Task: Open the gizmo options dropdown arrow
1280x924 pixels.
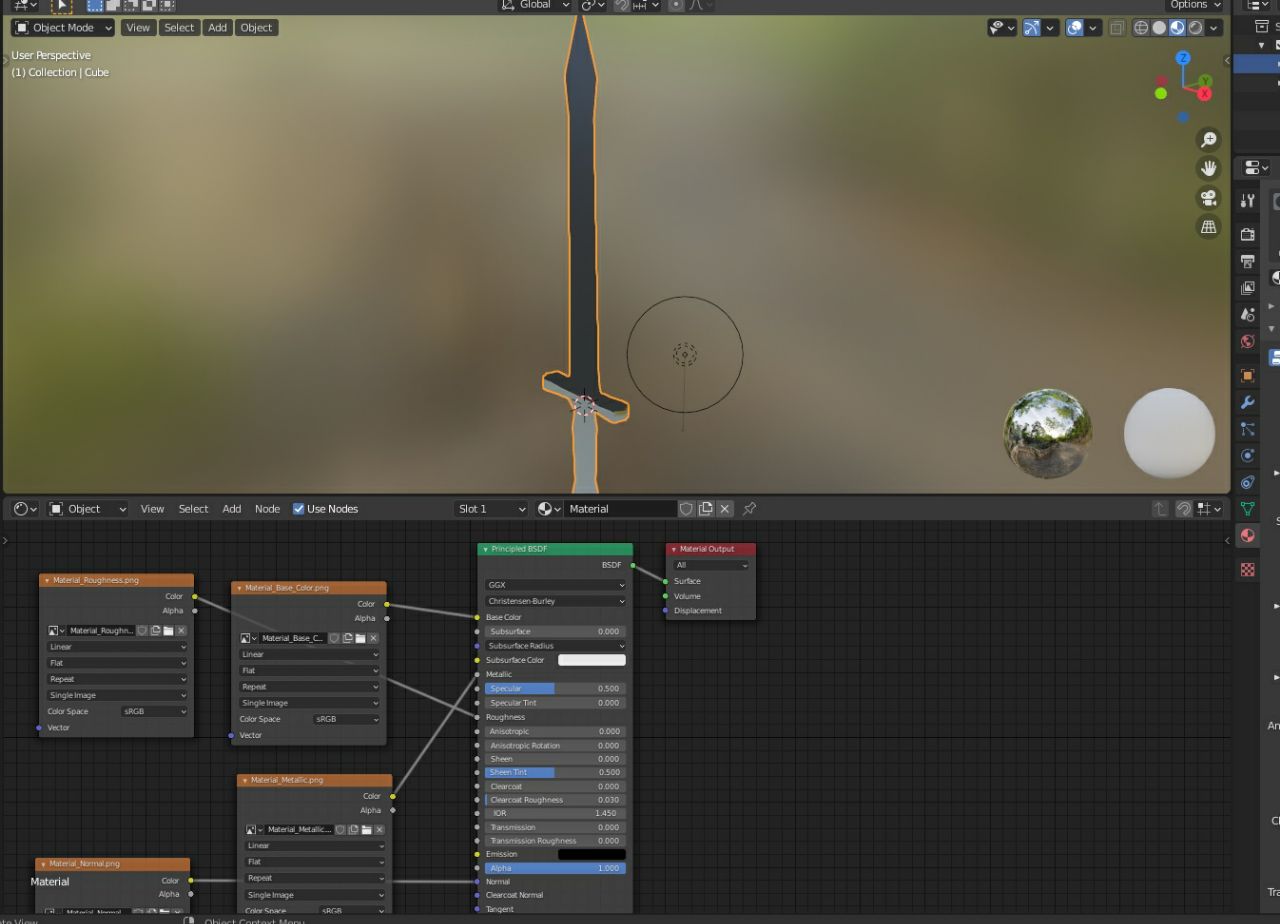Action: [1051, 28]
